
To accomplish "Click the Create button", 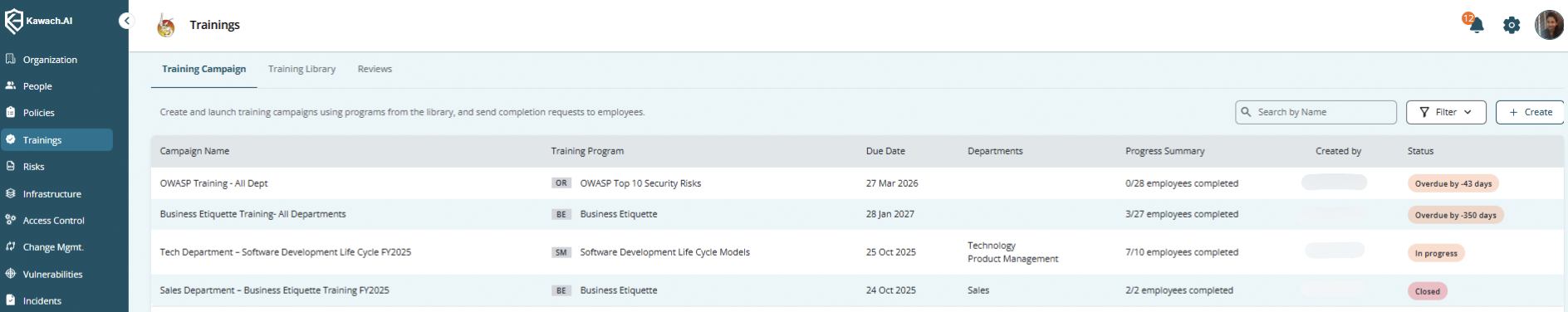I will [x=1530, y=112].
